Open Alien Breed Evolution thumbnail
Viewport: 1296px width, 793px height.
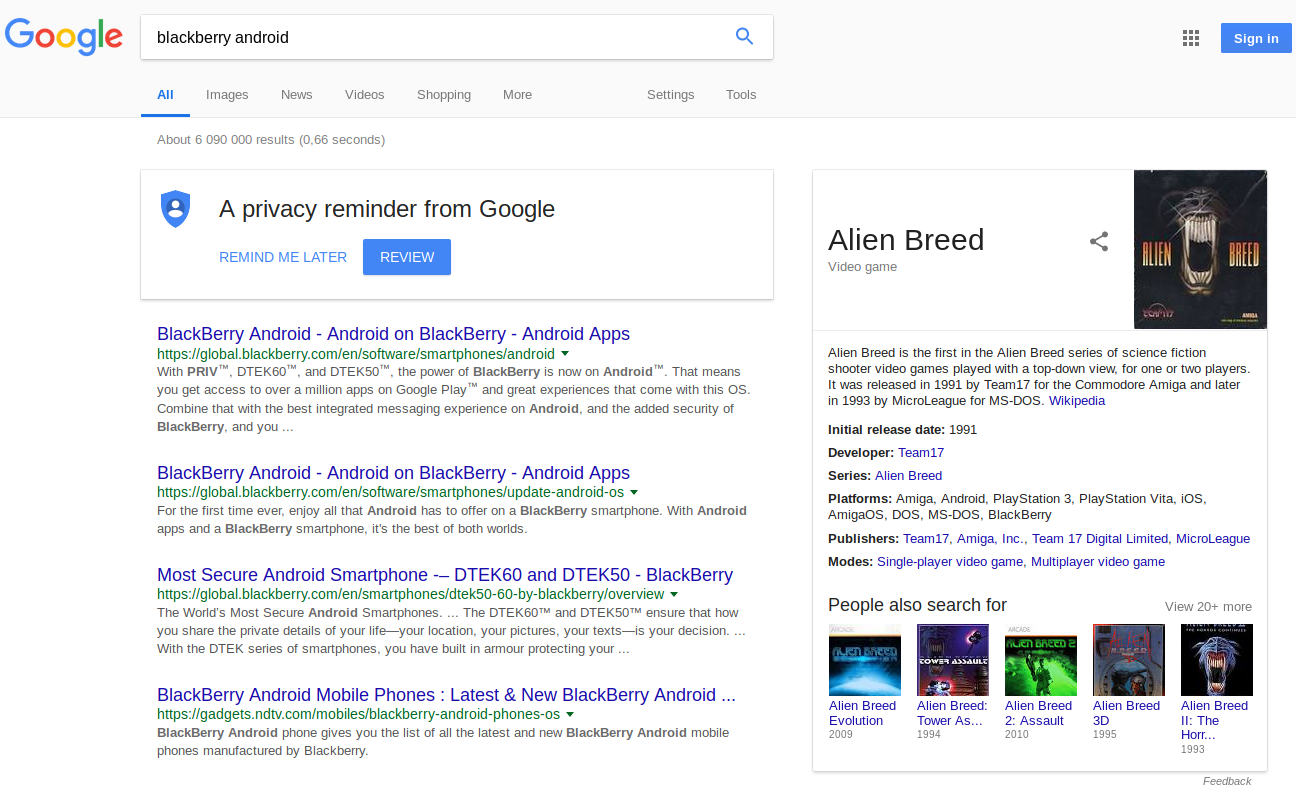[x=865, y=660]
